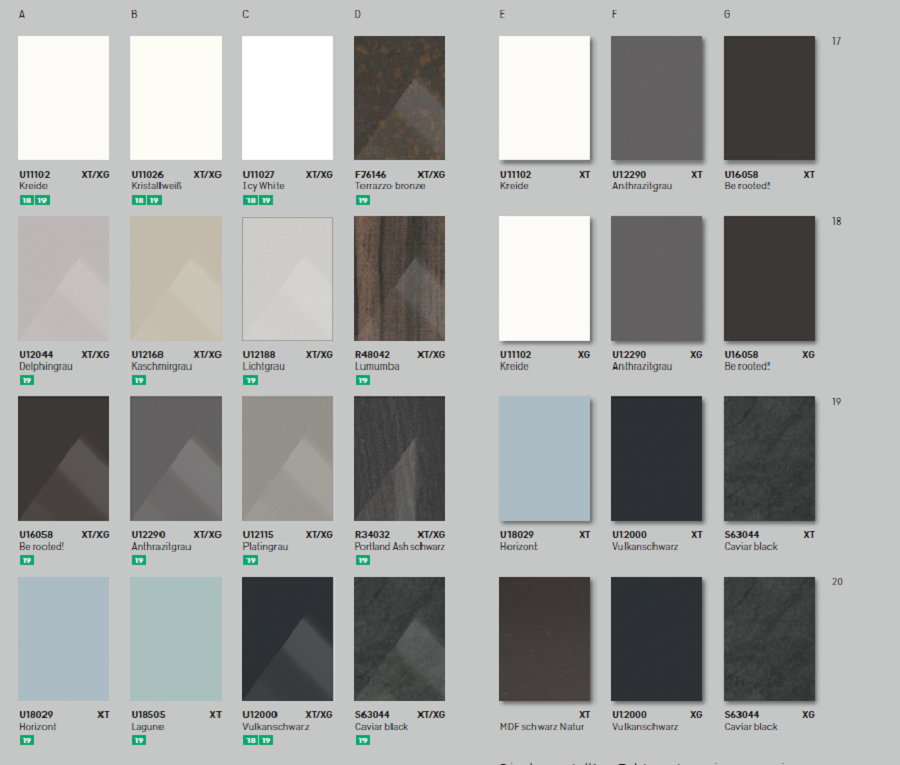Viewport: 900px width, 765px height.
Task: Open the Horizont XT swatch in row 19
Action: [x=544, y=458]
